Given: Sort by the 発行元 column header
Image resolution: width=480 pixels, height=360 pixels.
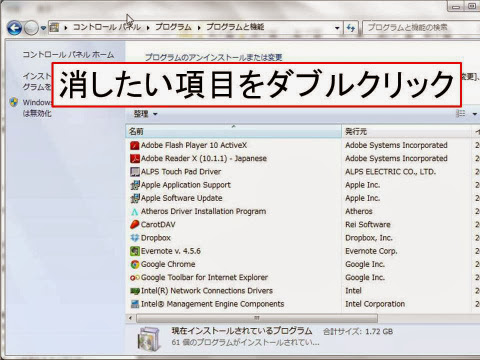Looking at the screenshot, I should [406, 131].
